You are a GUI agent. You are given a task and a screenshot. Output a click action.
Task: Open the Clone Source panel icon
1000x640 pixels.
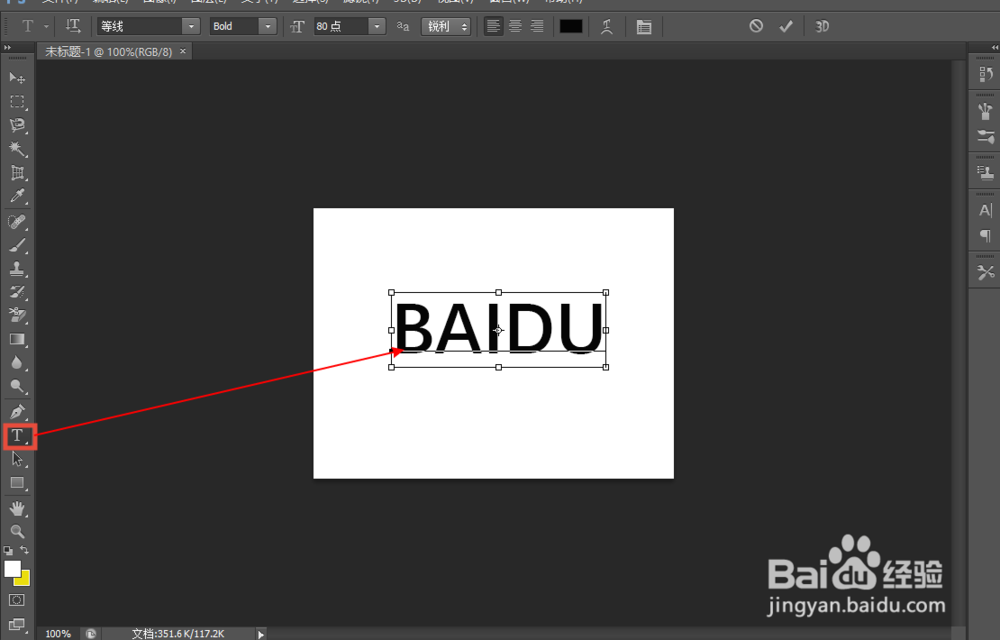click(985, 172)
